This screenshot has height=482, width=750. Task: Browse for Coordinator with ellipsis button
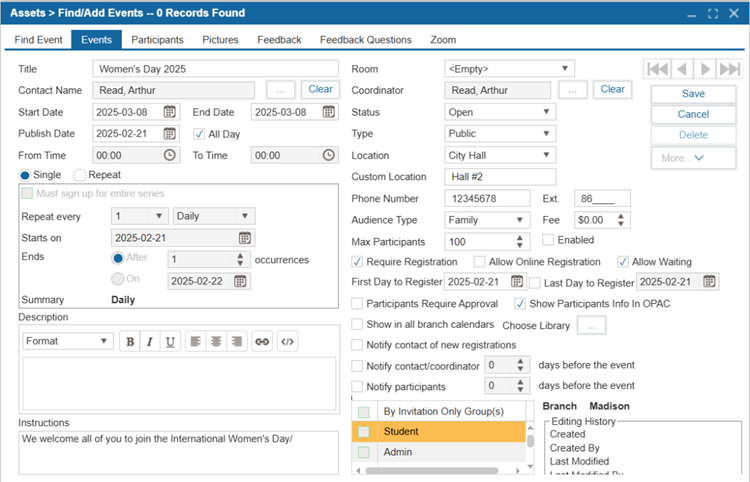pos(573,90)
